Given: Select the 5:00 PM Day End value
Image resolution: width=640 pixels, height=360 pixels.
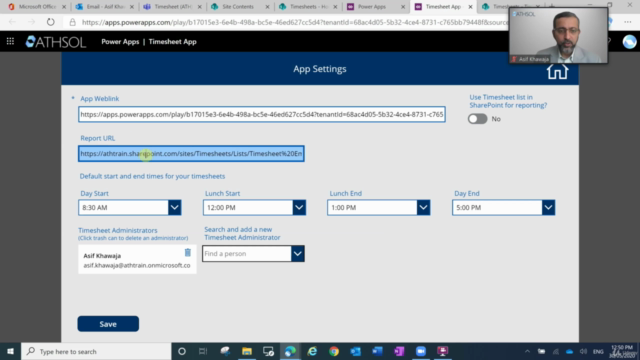Looking at the screenshot, I should pyautogui.click(x=497, y=207).
